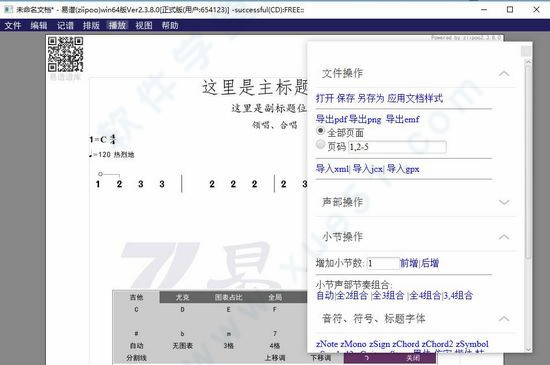Export the score via 导出pdf
550x365 pixels.
tap(331, 119)
